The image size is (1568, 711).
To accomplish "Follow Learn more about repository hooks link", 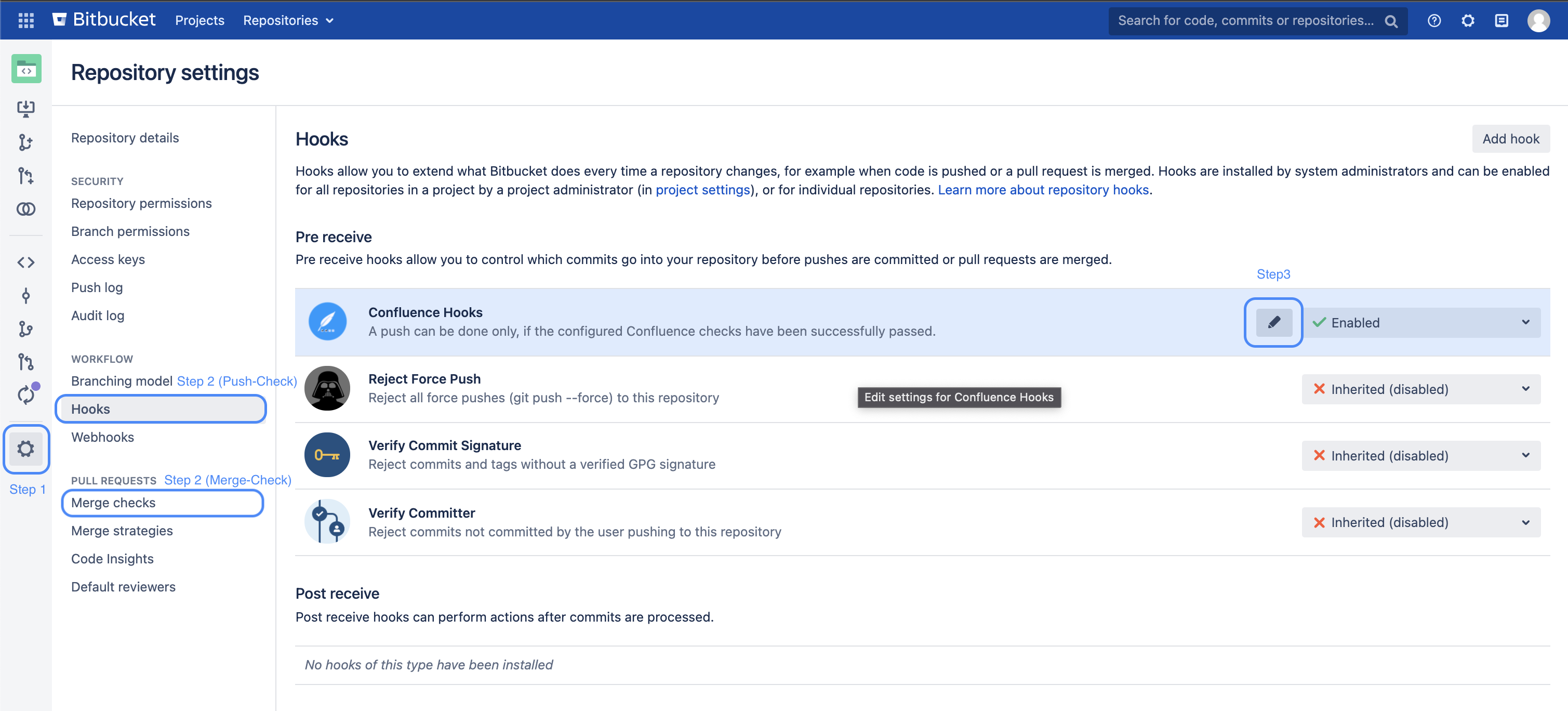I will click(1043, 190).
